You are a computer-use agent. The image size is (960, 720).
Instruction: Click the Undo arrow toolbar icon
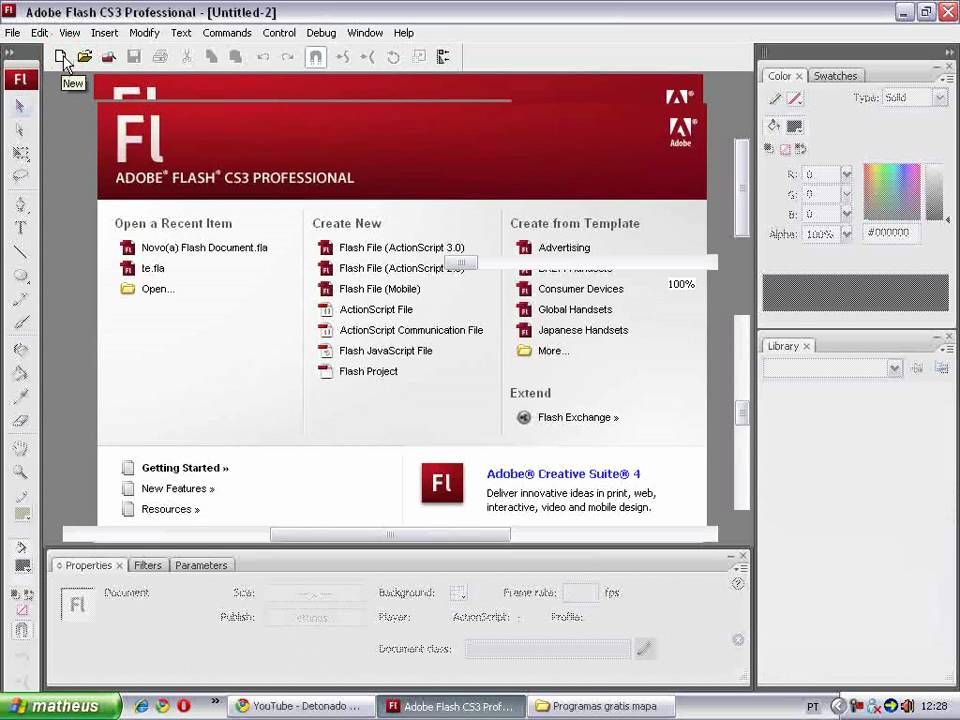tap(263, 57)
